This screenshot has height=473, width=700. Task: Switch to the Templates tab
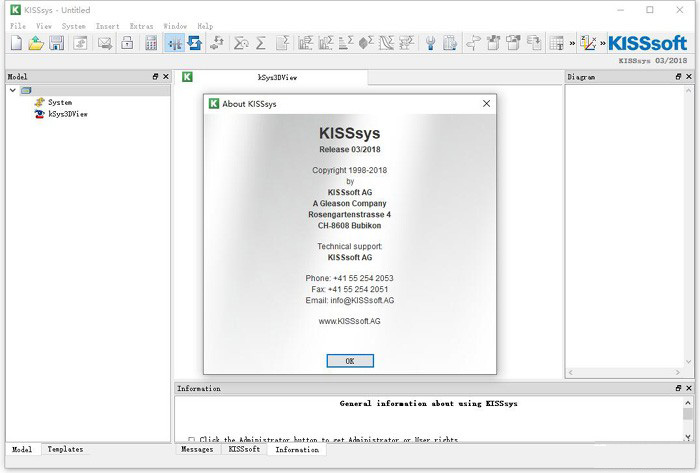[x=65, y=449]
